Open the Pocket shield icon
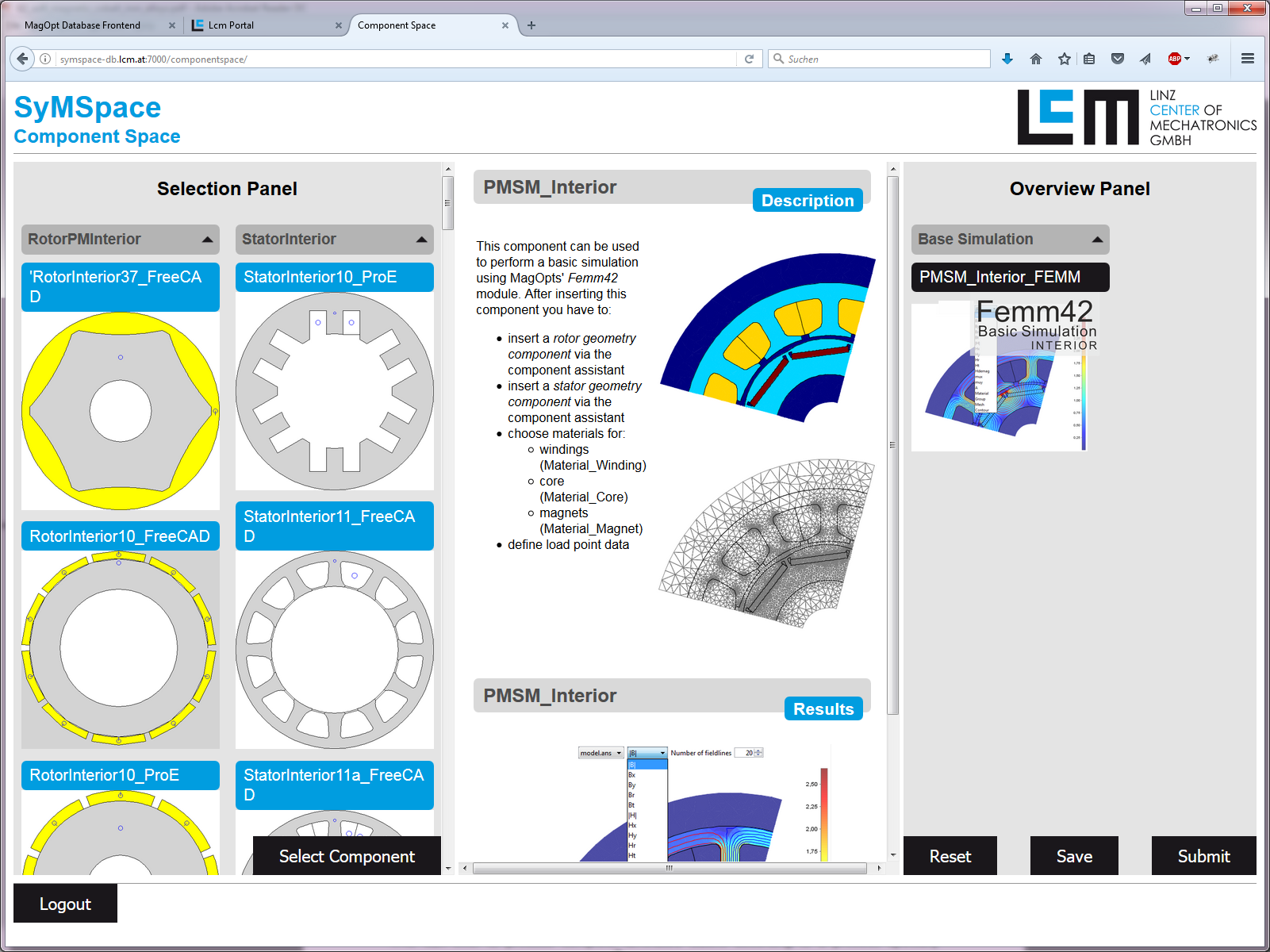 tap(1118, 59)
